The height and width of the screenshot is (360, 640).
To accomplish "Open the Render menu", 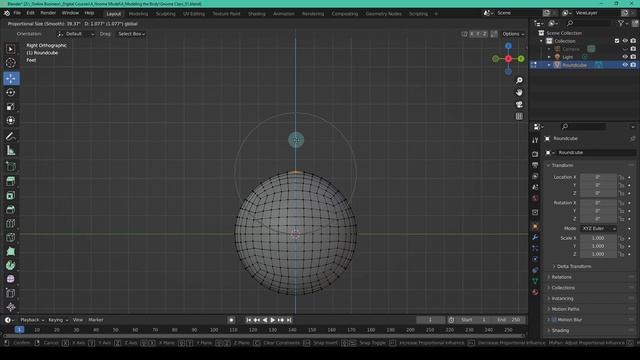I will click(x=48, y=13).
